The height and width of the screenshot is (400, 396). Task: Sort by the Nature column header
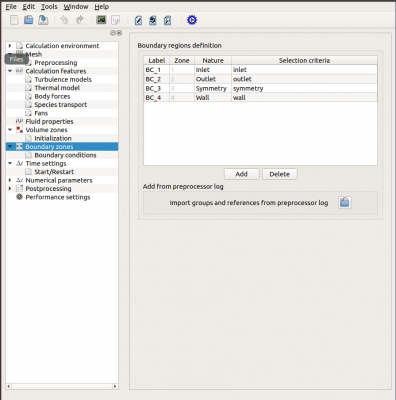tap(213, 60)
